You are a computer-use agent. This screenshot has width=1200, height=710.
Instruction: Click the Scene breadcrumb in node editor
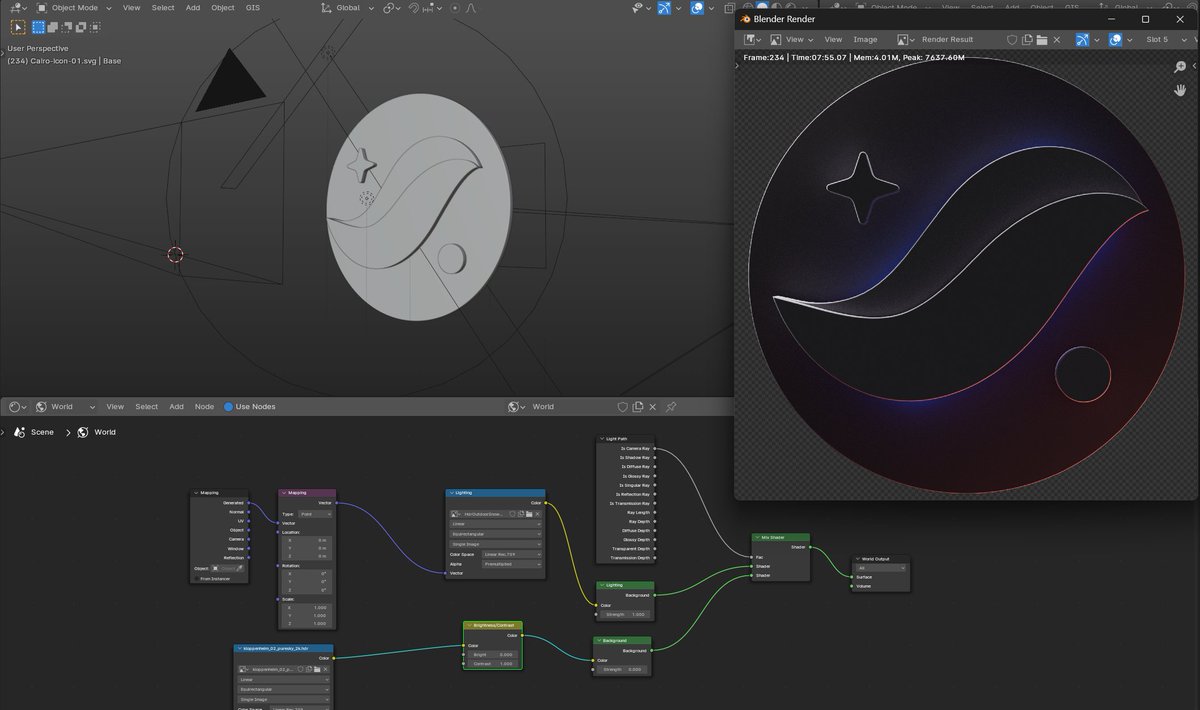[x=42, y=432]
